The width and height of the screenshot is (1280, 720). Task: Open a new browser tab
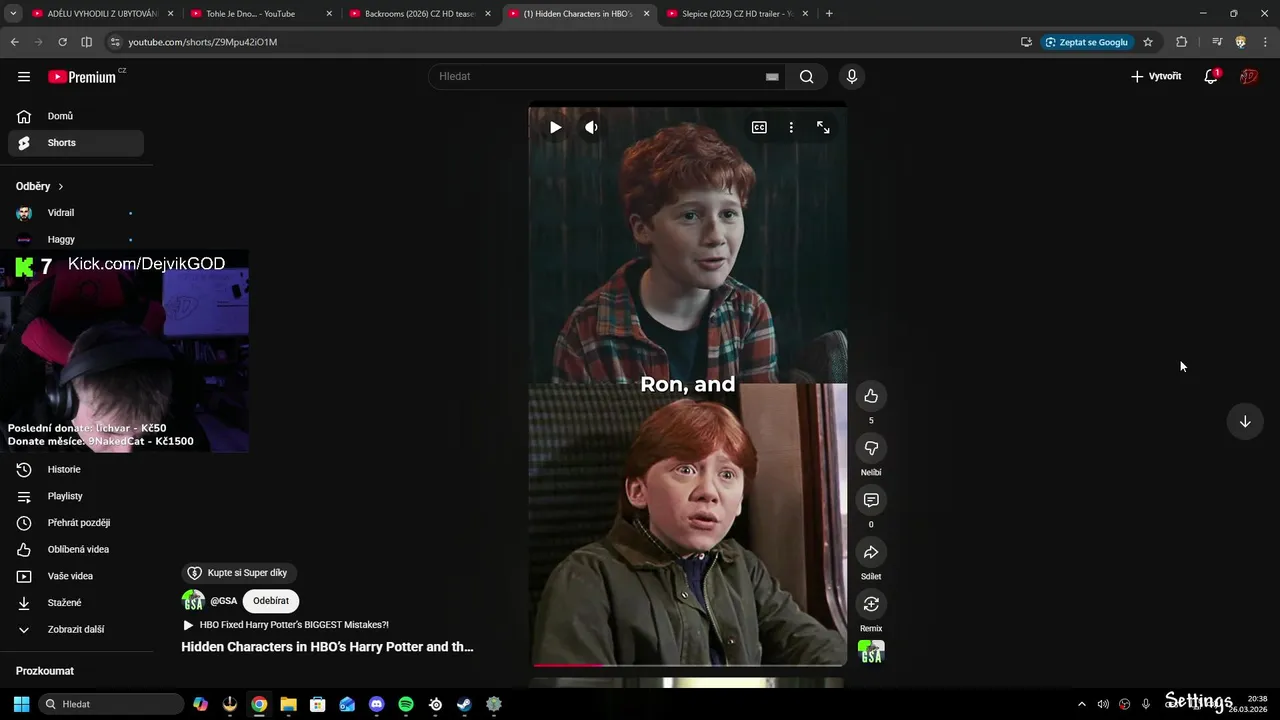829,14
